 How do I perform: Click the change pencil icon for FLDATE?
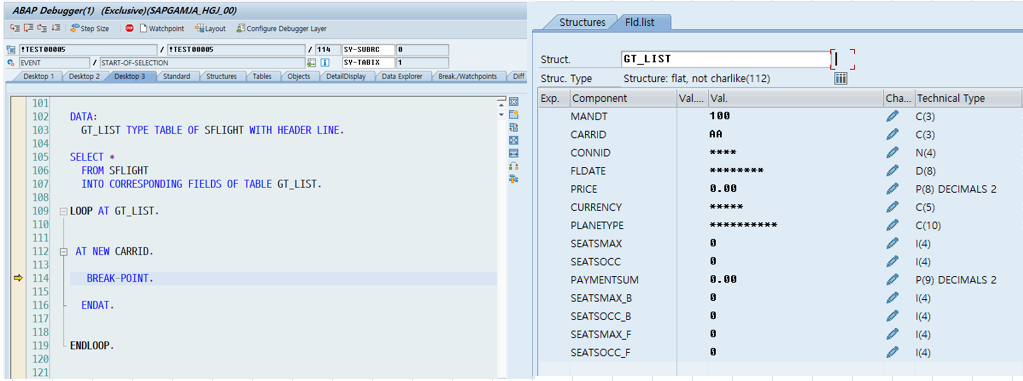click(x=893, y=171)
